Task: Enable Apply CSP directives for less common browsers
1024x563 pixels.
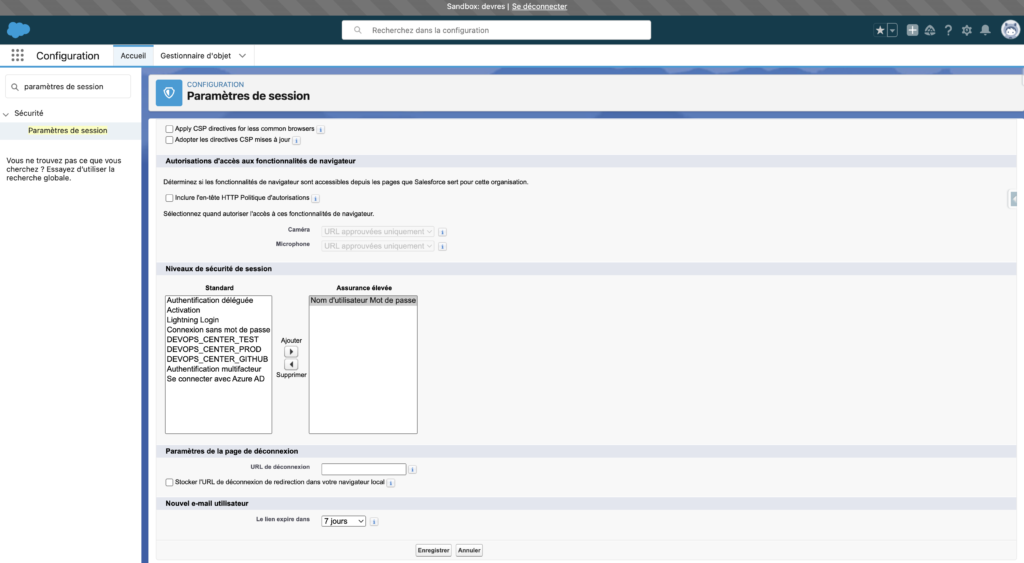Action: (x=169, y=129)
